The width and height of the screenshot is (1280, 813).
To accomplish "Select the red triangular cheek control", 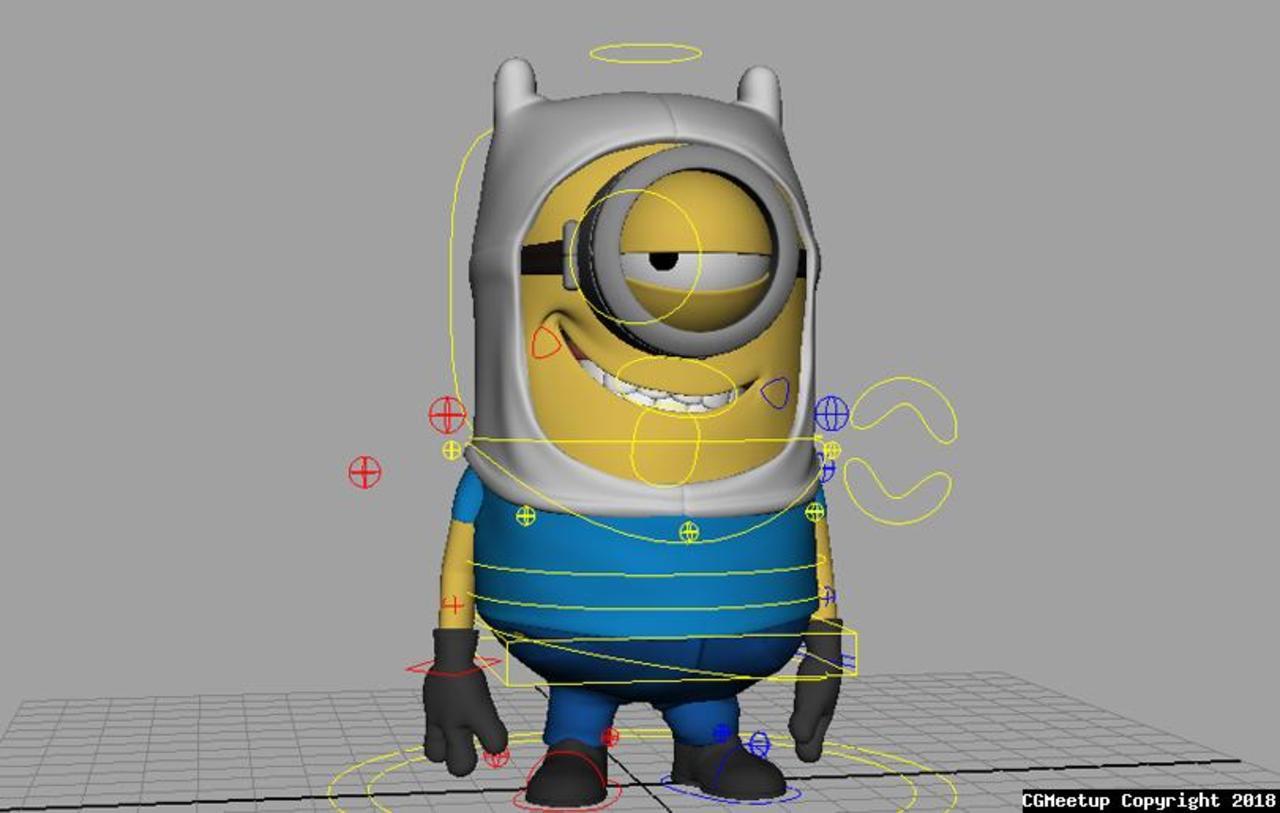I will point(545,343).
